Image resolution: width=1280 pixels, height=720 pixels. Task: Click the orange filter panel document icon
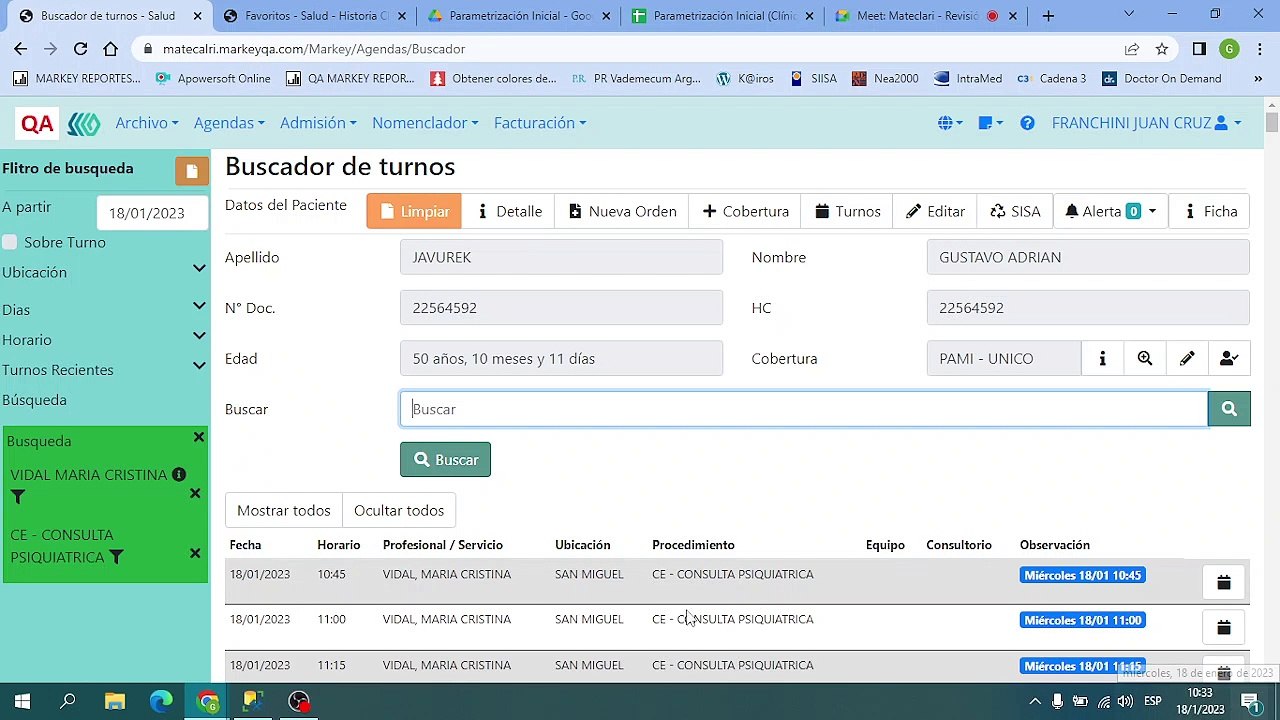click(x=192, y=171)
